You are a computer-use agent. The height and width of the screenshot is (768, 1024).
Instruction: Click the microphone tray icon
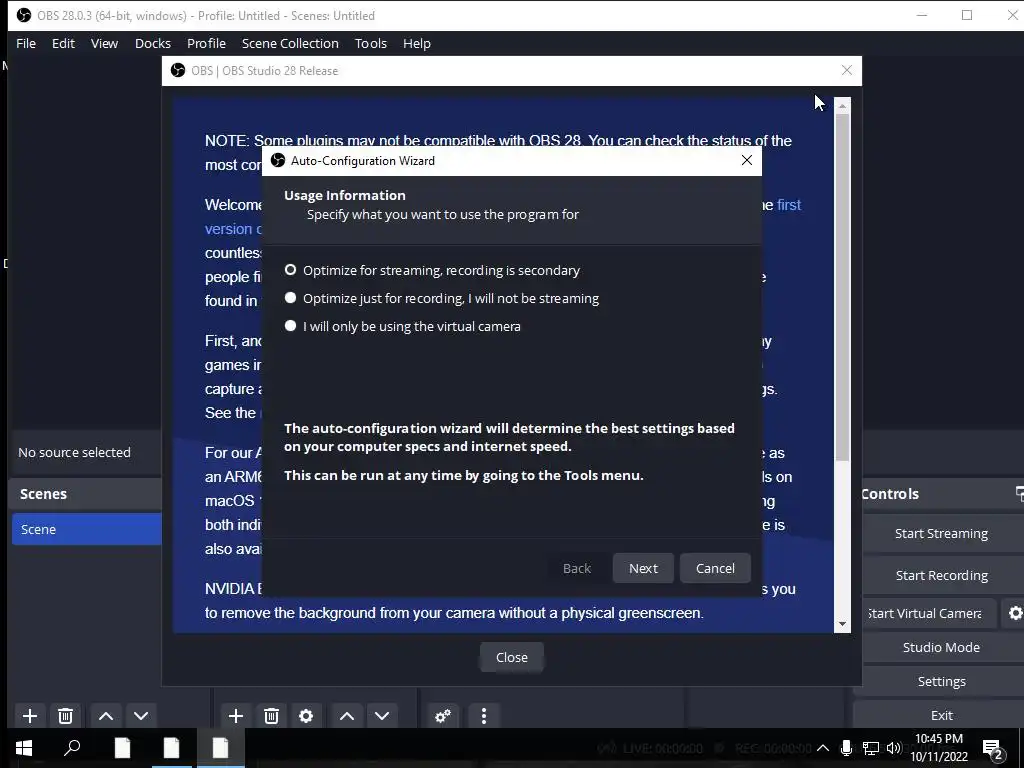pyautogui.click(x=846, y=748)
